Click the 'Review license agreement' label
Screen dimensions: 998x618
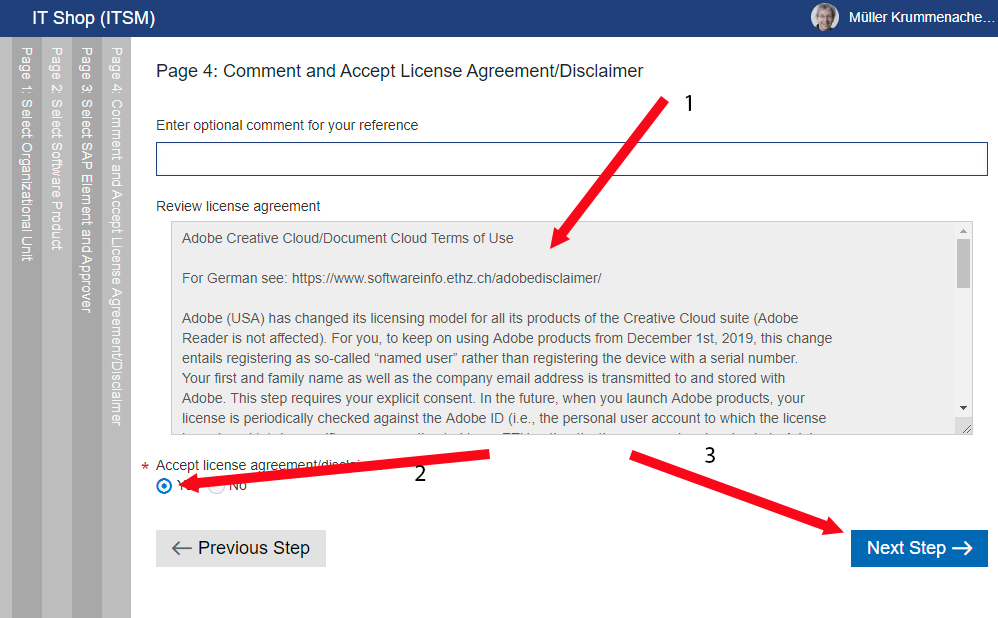(238, 206)
